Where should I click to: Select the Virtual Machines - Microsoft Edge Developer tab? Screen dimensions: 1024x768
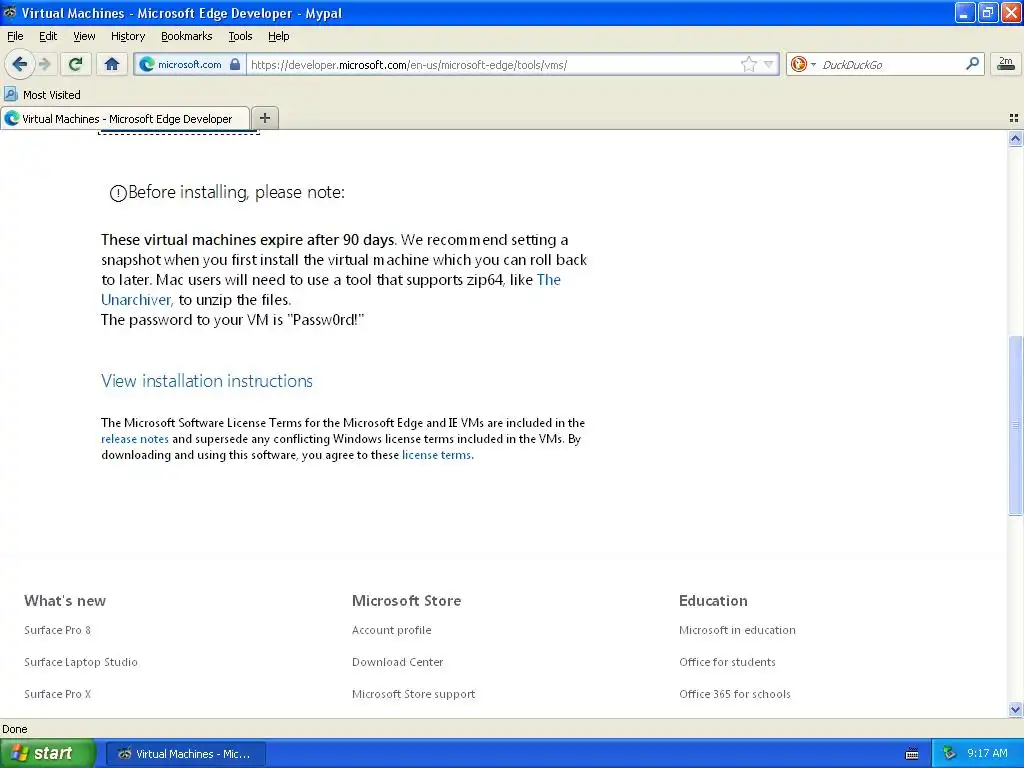(125, 119)
